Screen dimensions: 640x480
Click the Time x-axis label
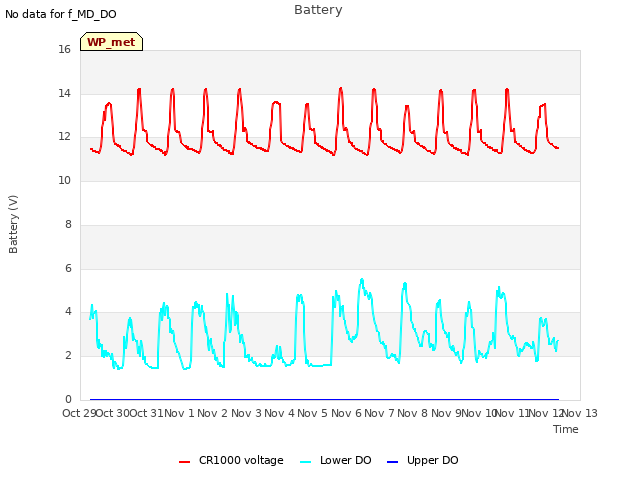[x=566, y=429]
